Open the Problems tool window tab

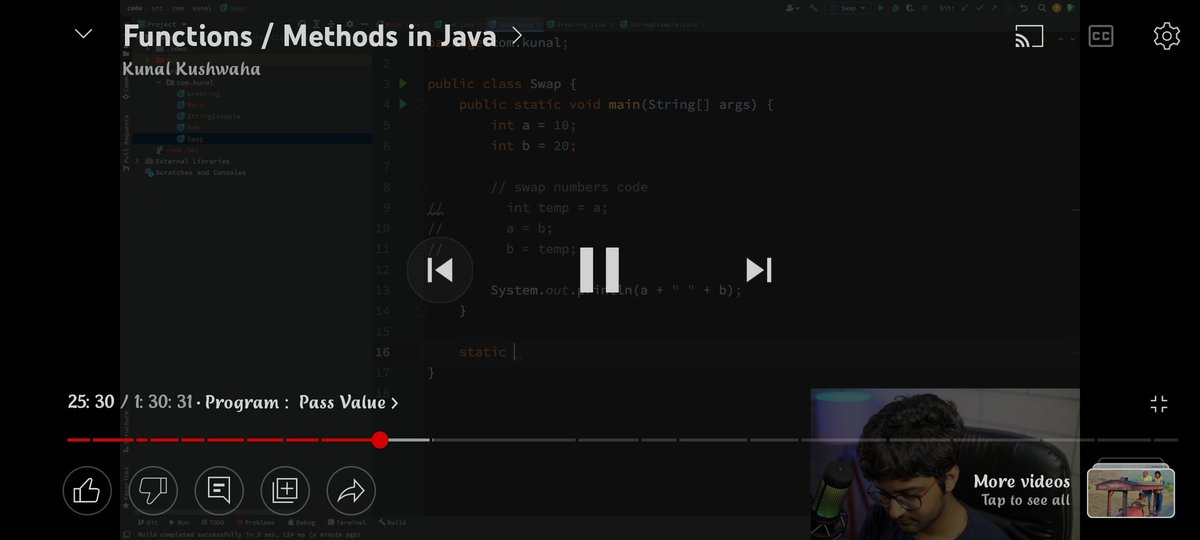click(x=255, y=522)
